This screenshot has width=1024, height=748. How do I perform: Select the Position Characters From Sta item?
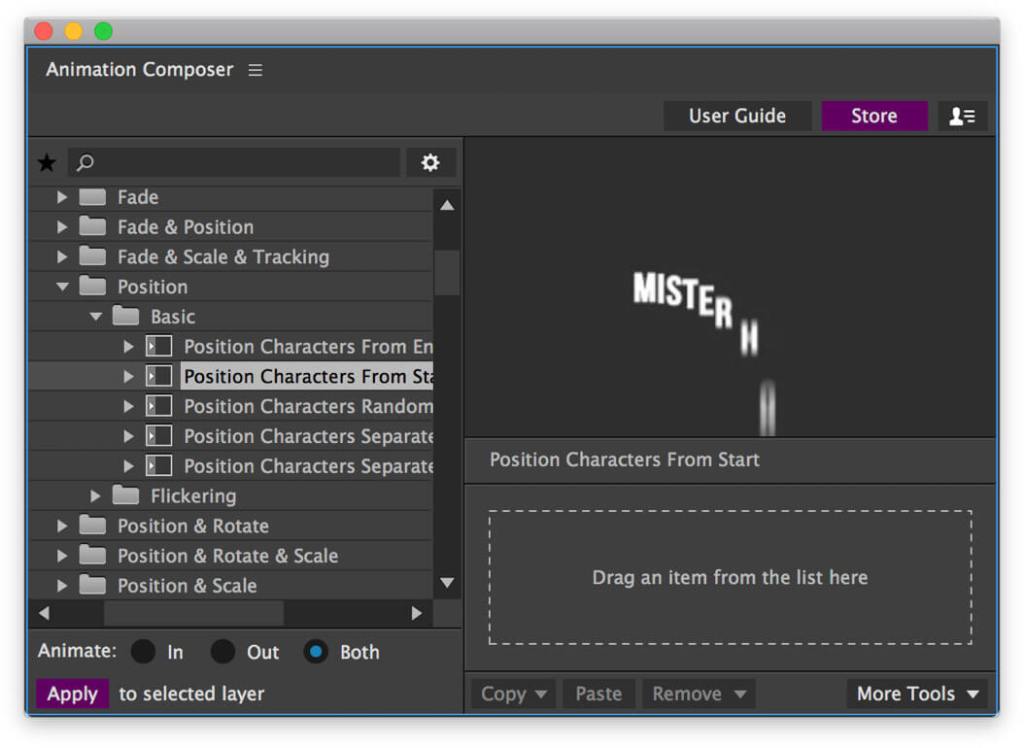coord(307,376)
